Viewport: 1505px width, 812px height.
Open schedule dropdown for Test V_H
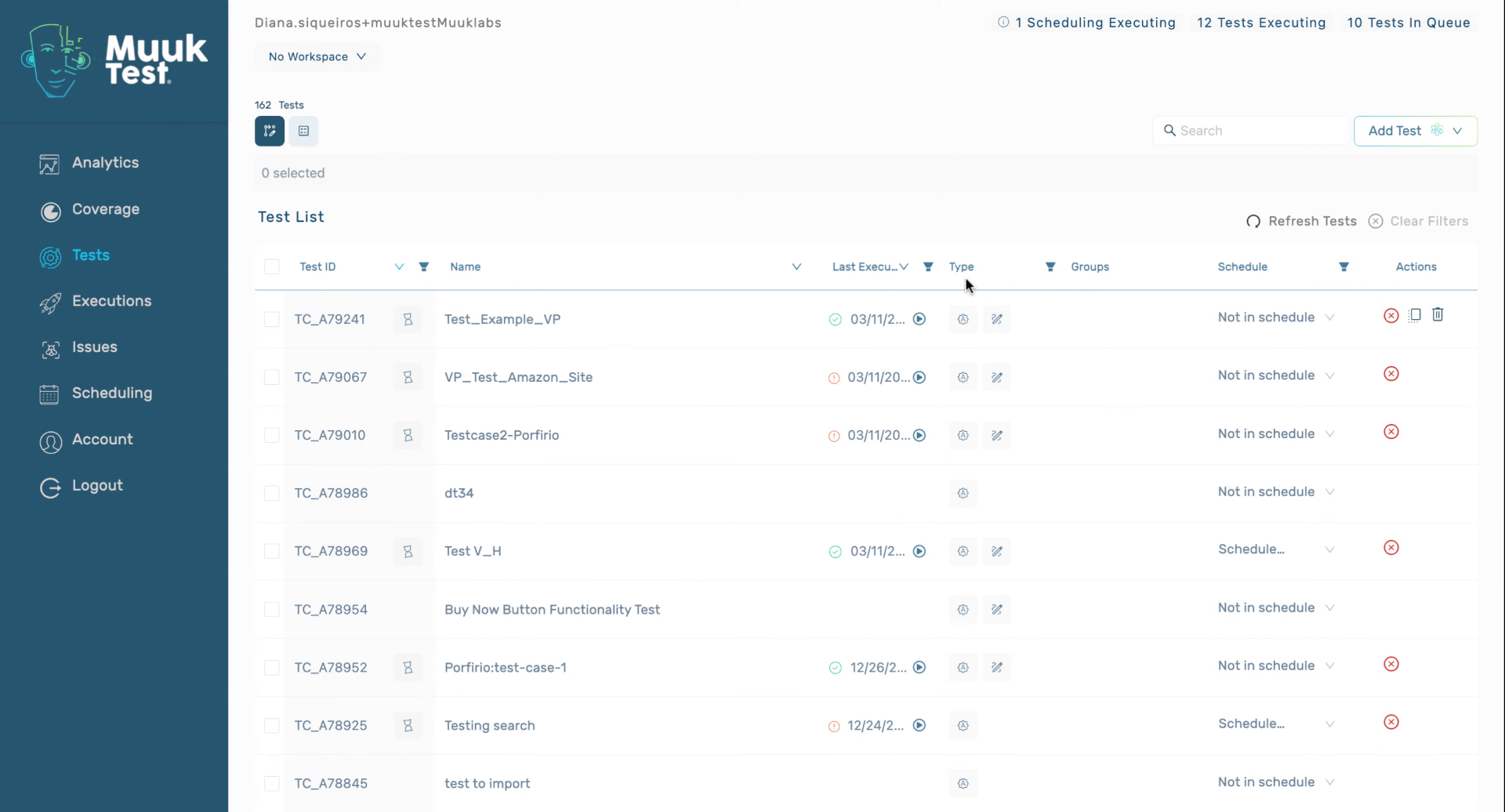(1275, 549)
